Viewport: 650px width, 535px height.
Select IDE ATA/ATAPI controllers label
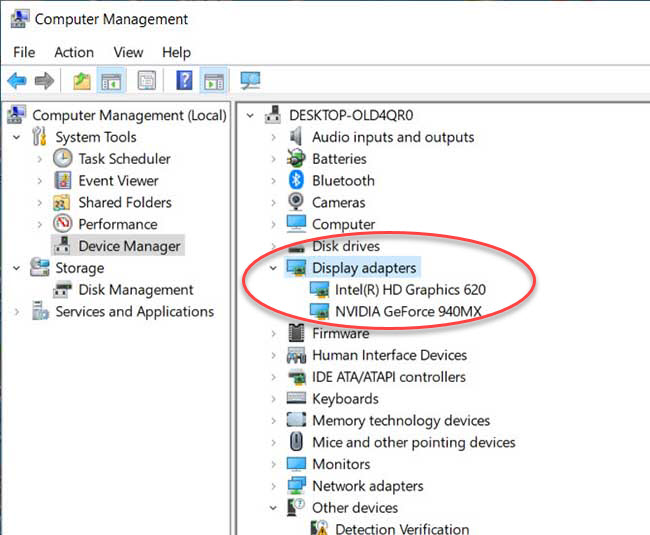point(389,377)
